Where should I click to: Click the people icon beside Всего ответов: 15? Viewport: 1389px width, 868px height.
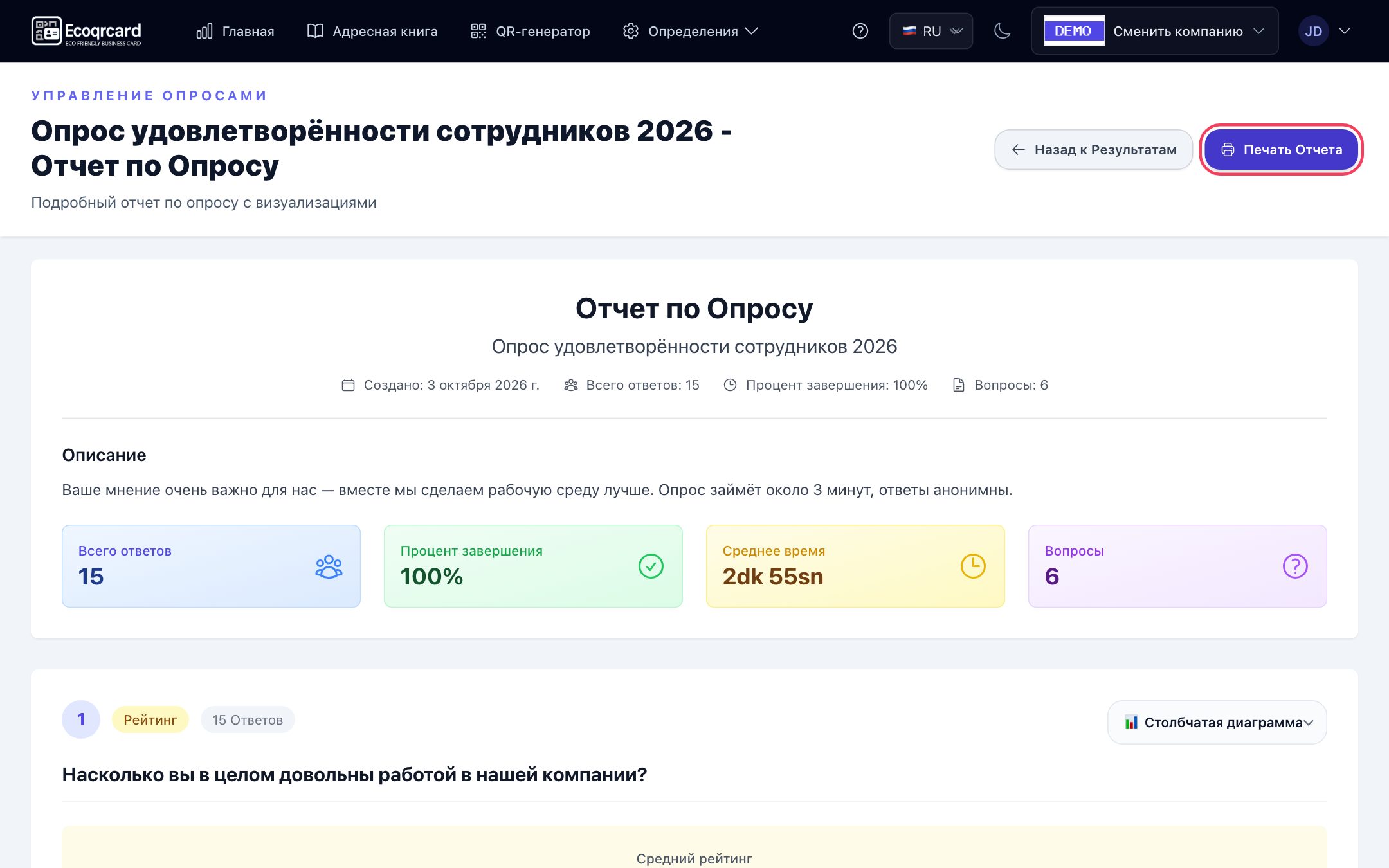570,385
